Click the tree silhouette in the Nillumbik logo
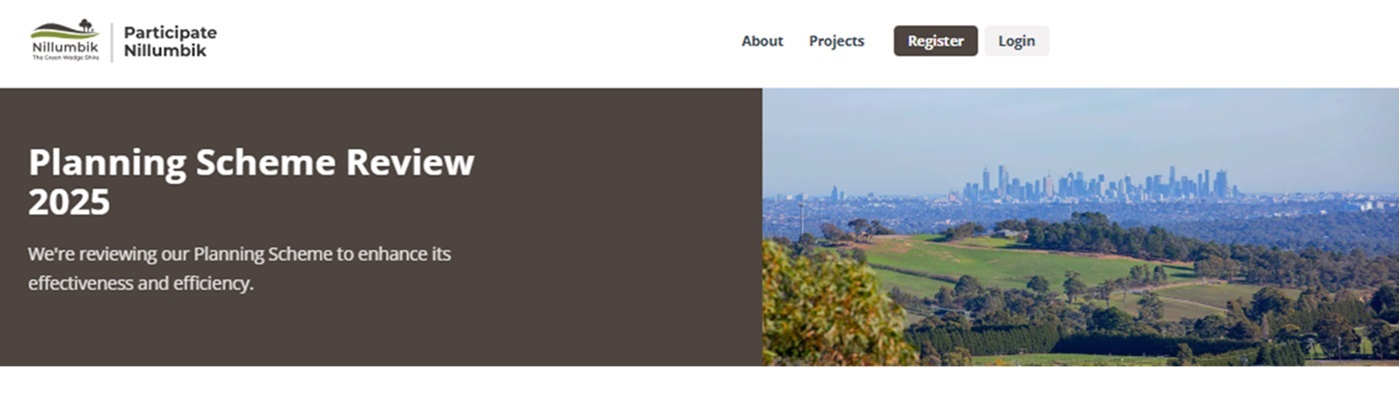The width and height of the screenshot is (1400, 400). pyautogui.click(x=85, y=24)
